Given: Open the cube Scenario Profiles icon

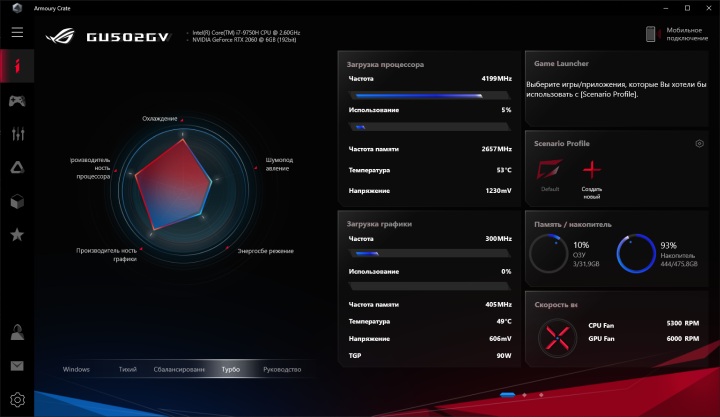Looking at the screenshot, I should pos(17,202).
